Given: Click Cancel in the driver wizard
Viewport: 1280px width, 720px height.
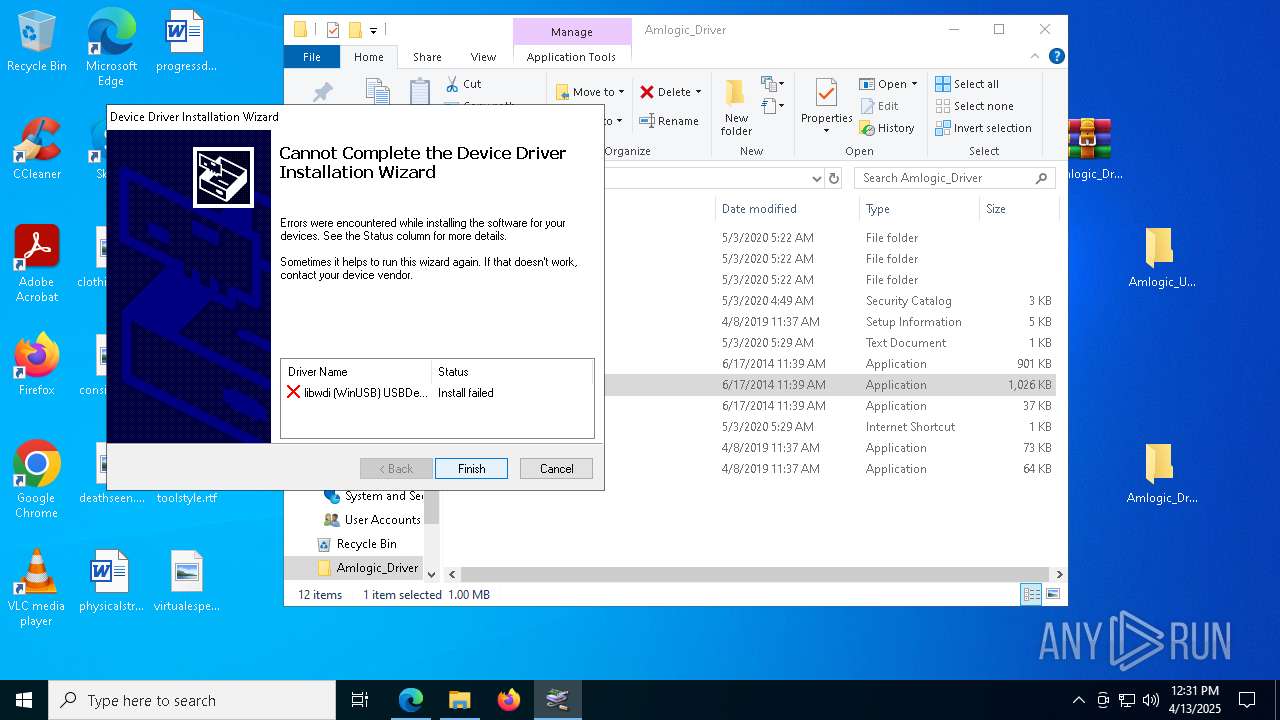Looking at the screenshot, I should 556,469.
